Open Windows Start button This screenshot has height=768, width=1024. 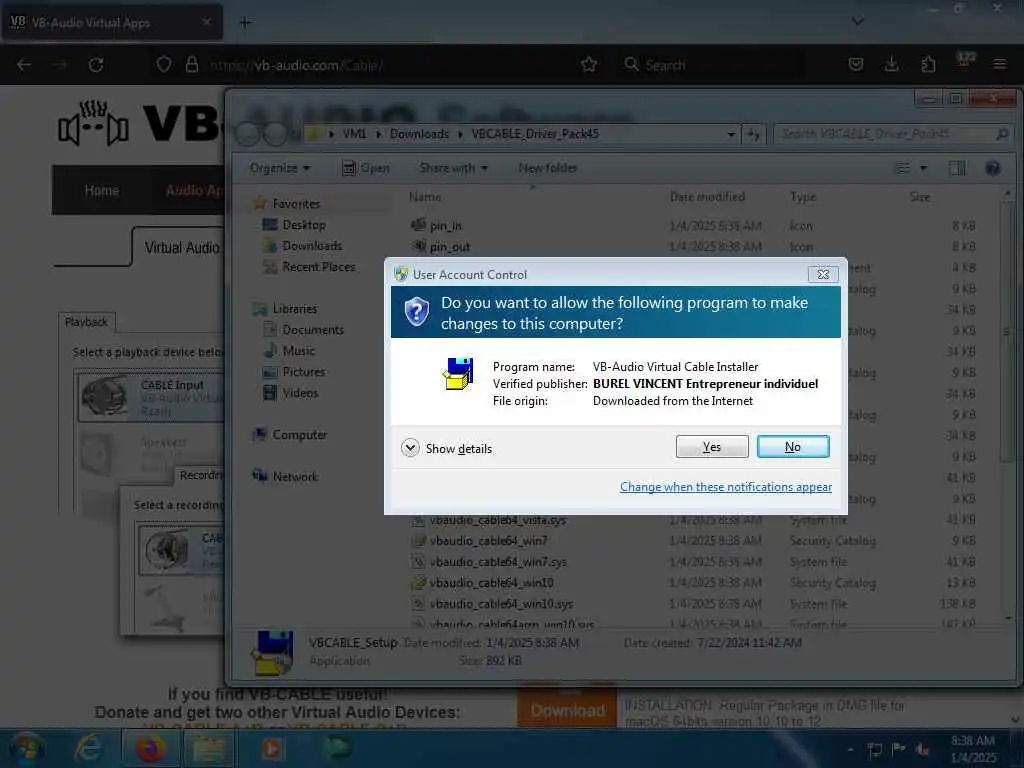[x=25, y=748]
